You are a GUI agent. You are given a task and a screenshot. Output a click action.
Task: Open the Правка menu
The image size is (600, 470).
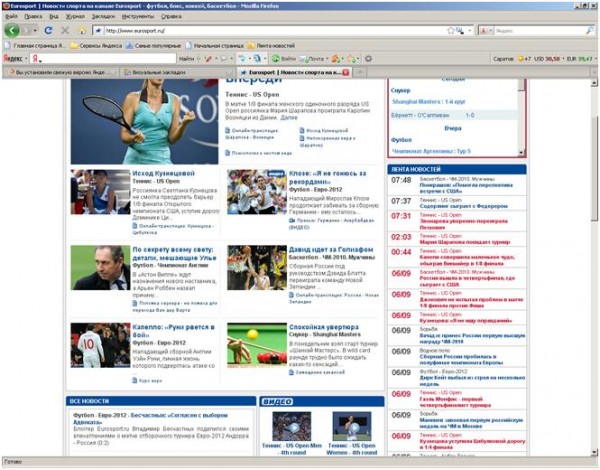click(33, 16)
